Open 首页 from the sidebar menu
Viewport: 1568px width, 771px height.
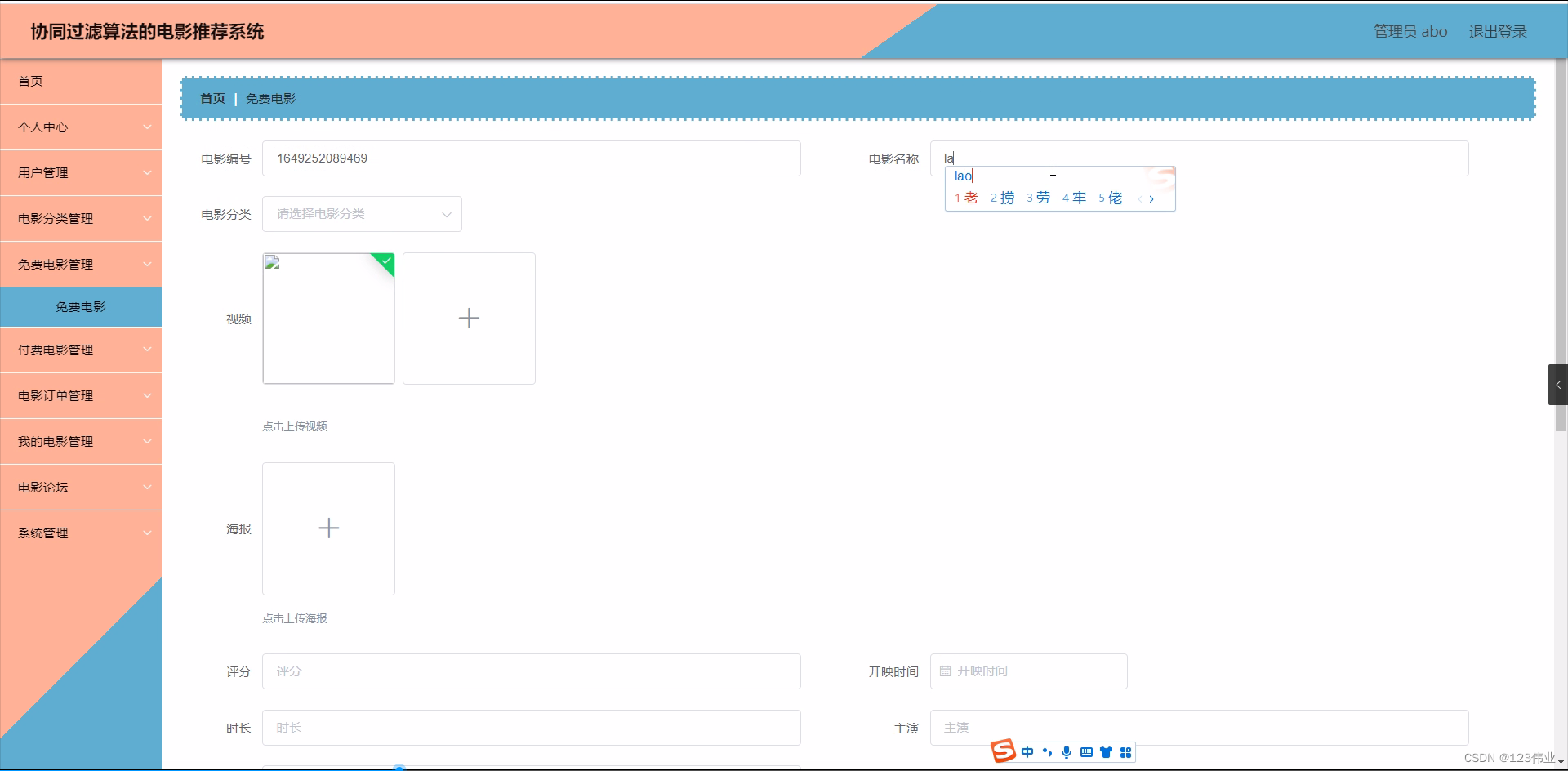tap(31, 81)
